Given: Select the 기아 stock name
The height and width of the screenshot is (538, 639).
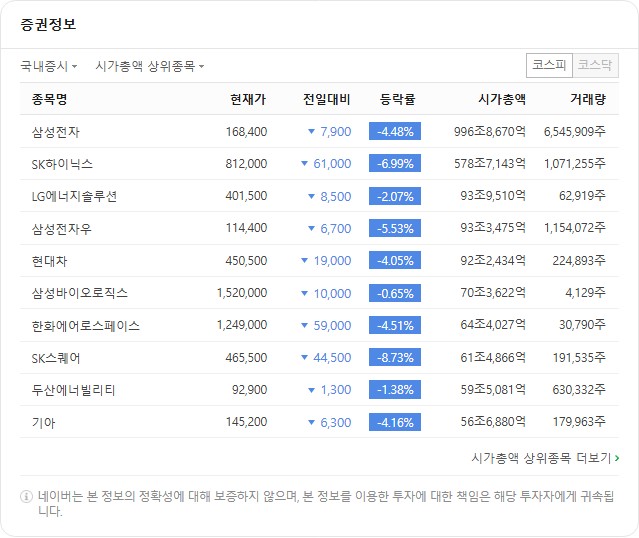Looking at the screenshot, I should pos(43,422).
